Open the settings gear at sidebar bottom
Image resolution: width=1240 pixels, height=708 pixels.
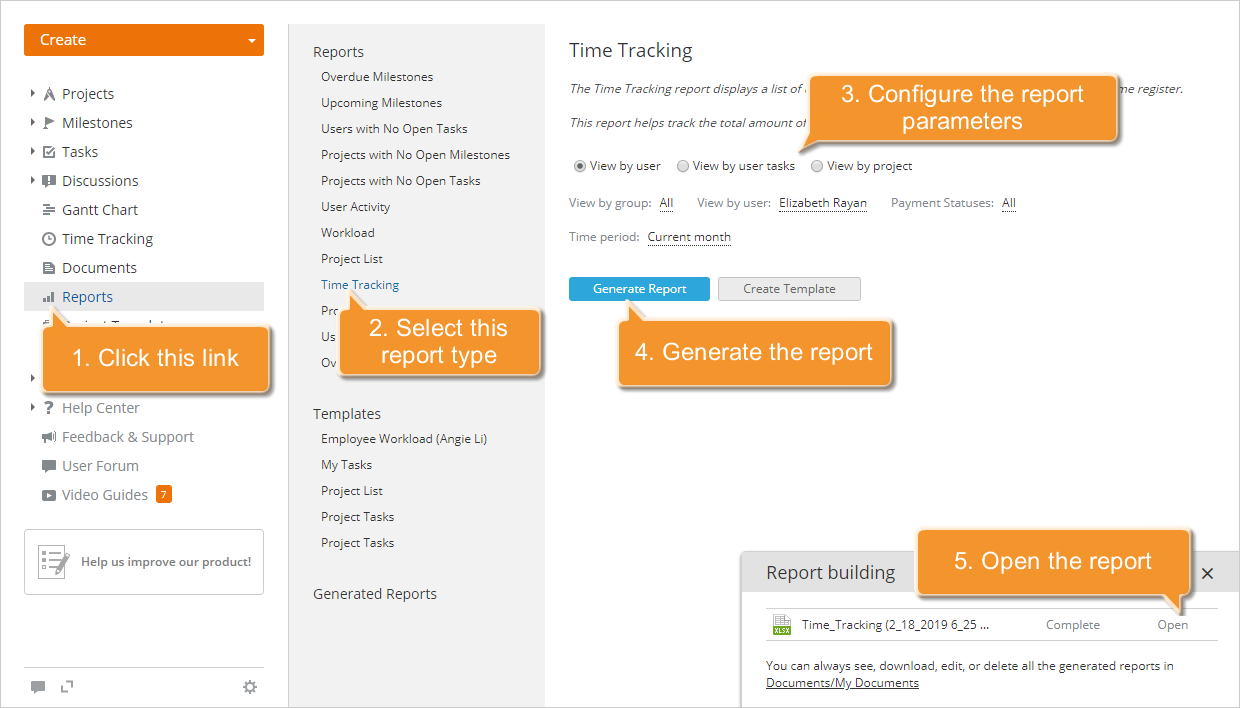click(249, 687)
